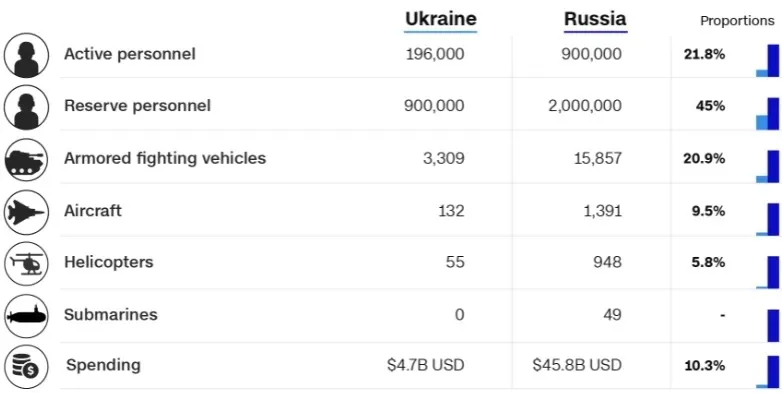Click the Proportions column label

tap(737, 20)
